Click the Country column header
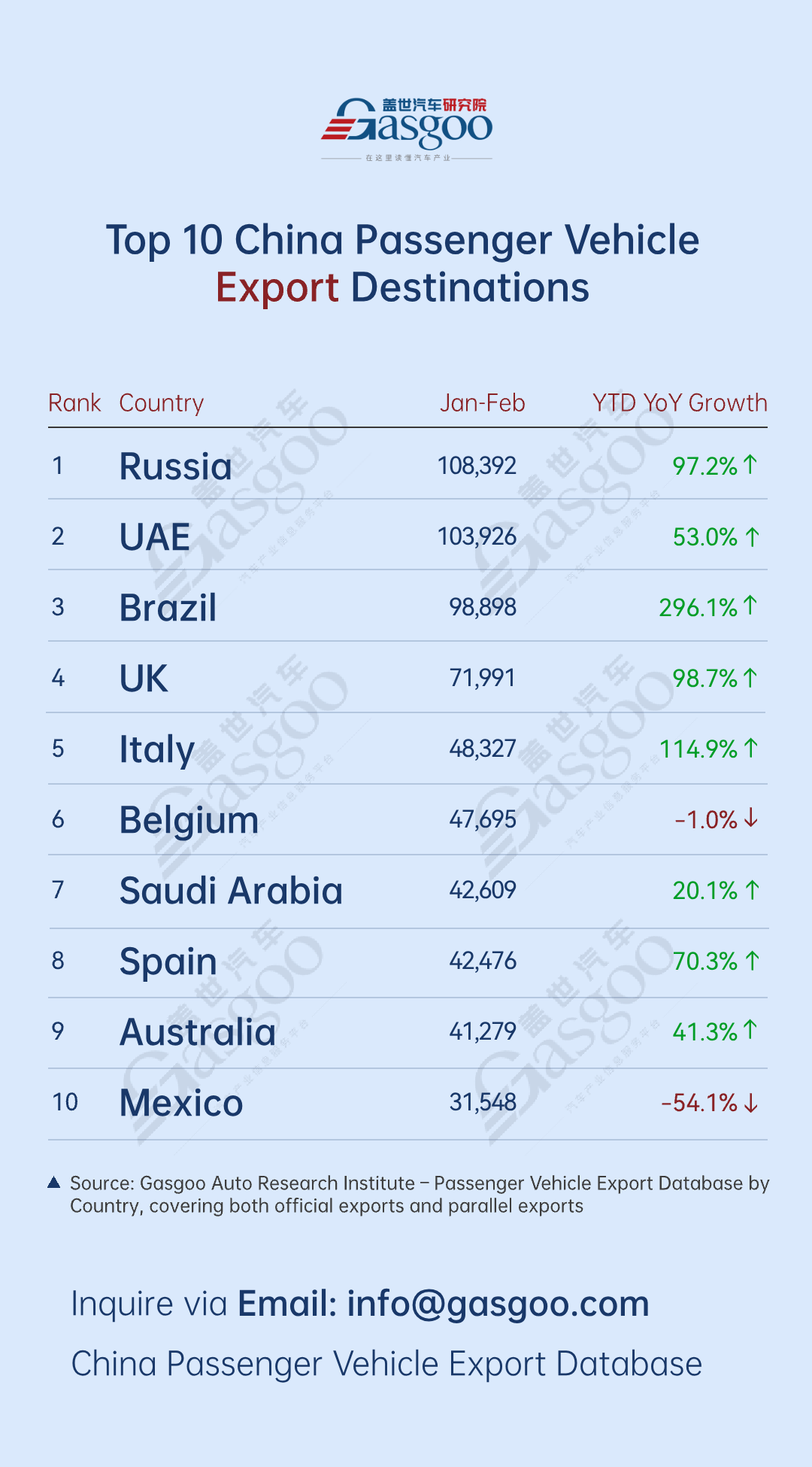 click(162, 403)
